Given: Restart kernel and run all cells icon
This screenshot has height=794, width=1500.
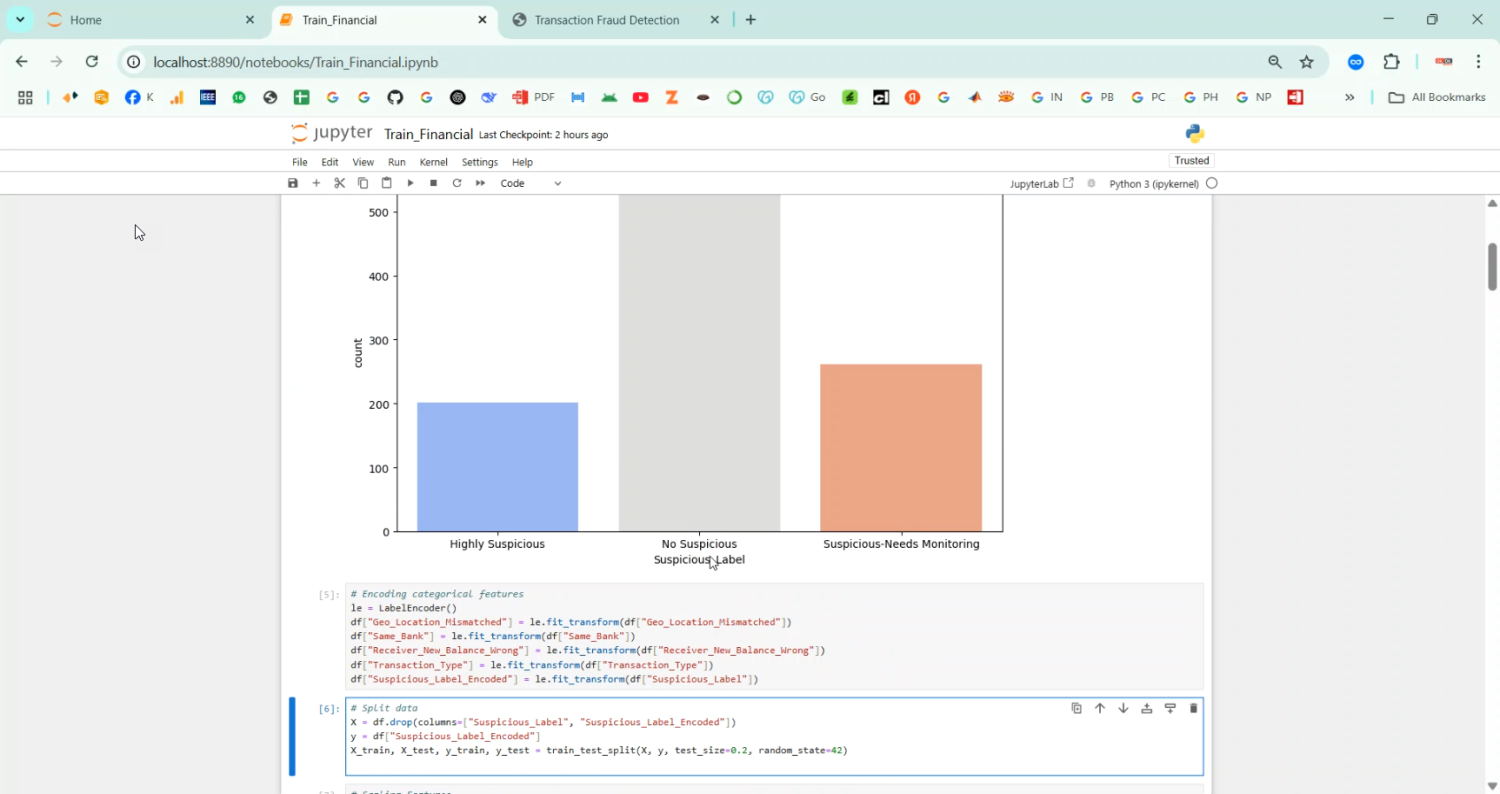Looking at the screenshot, I should tap(480, 183).
